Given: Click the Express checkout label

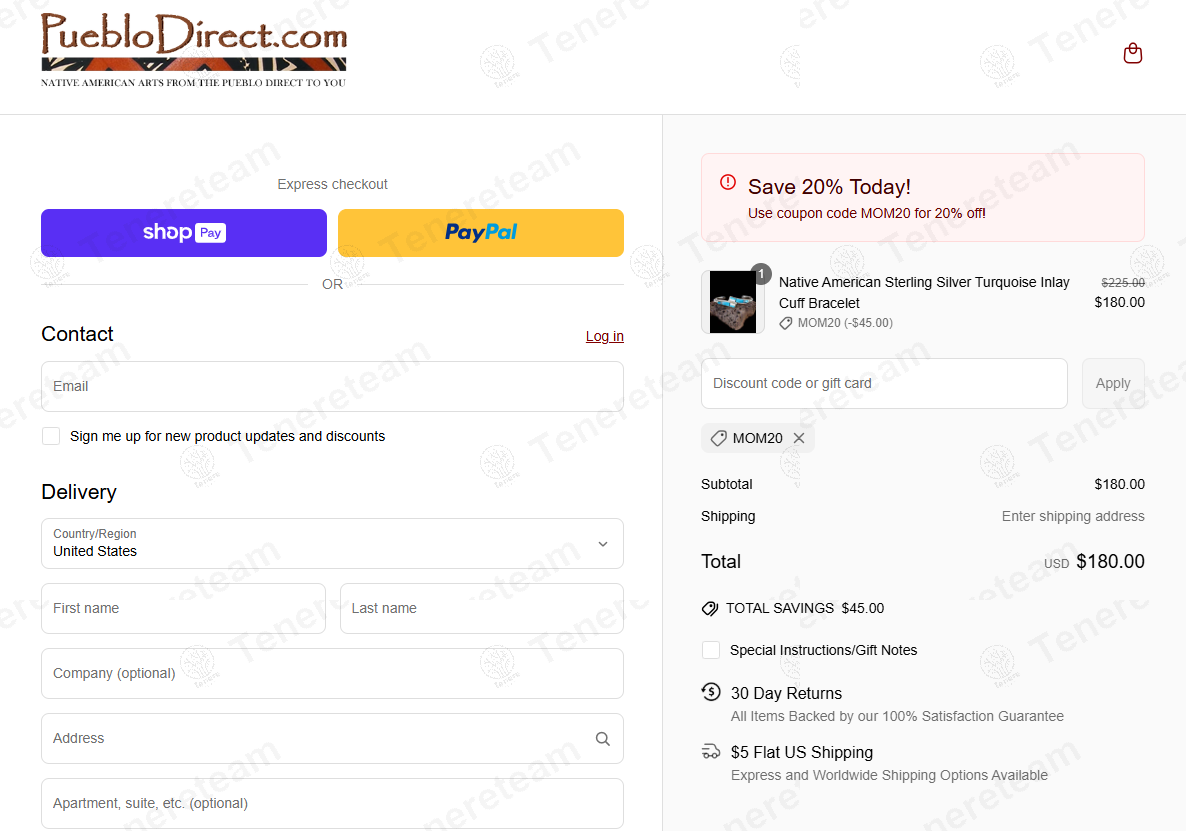Looking at the screenshot, I should [332, 184].
